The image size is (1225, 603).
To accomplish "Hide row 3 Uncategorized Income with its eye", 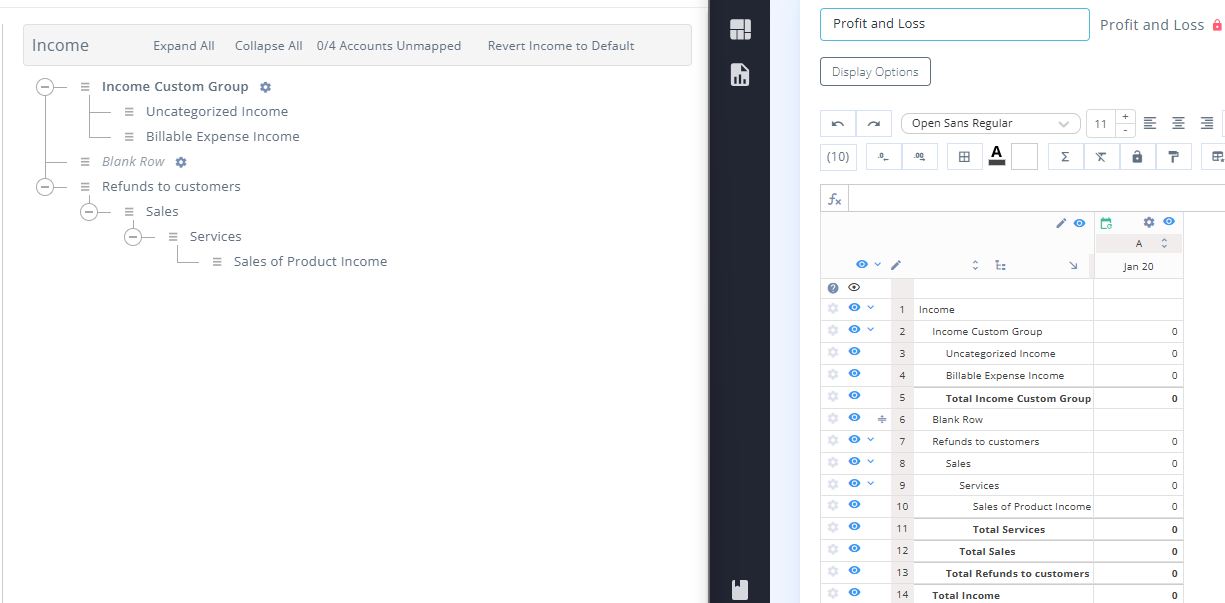I will pyautogui.click(x=855, y=352).
